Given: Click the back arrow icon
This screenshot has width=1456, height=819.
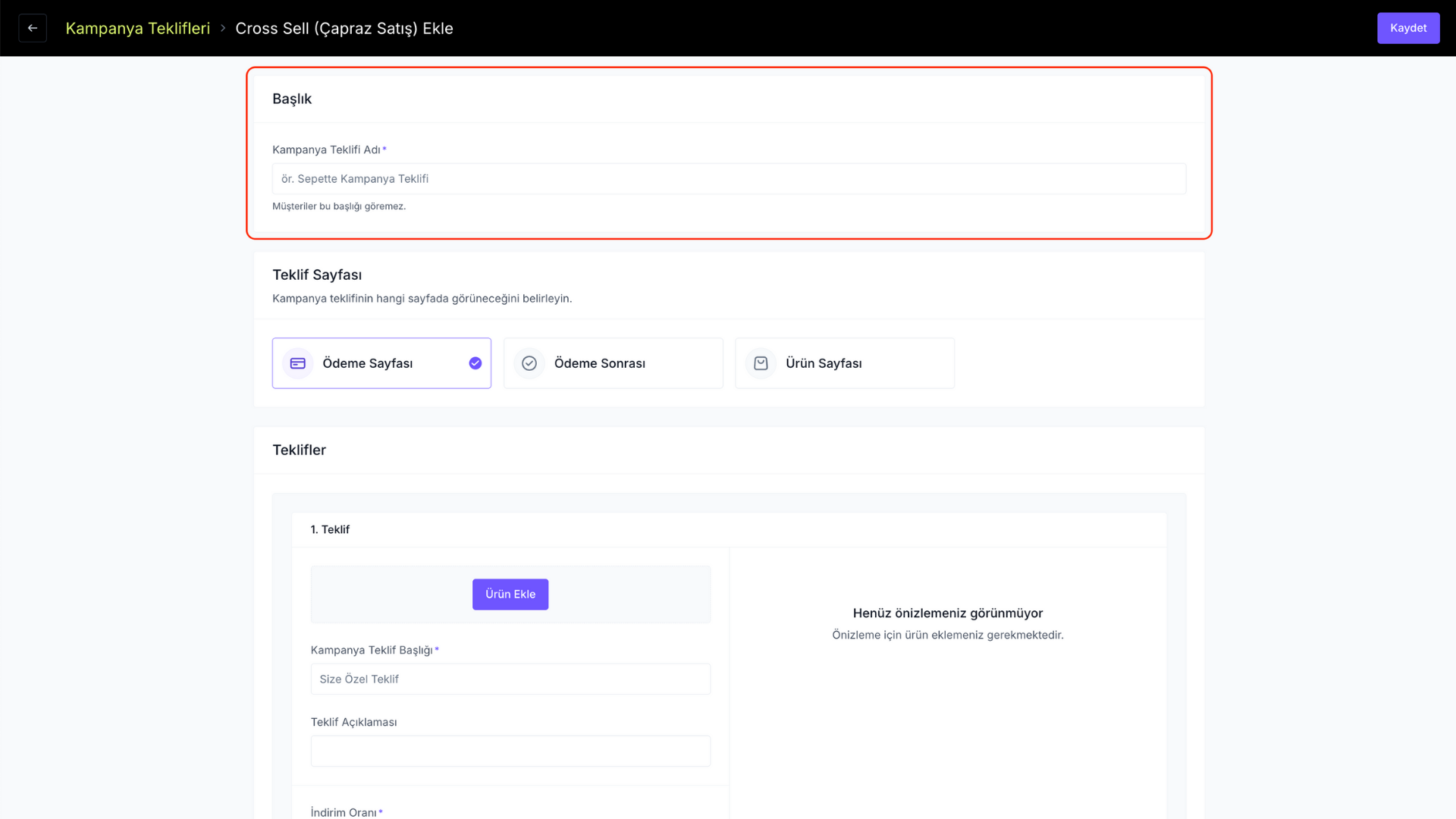Looking at the screenshot, I should (33, 28).
